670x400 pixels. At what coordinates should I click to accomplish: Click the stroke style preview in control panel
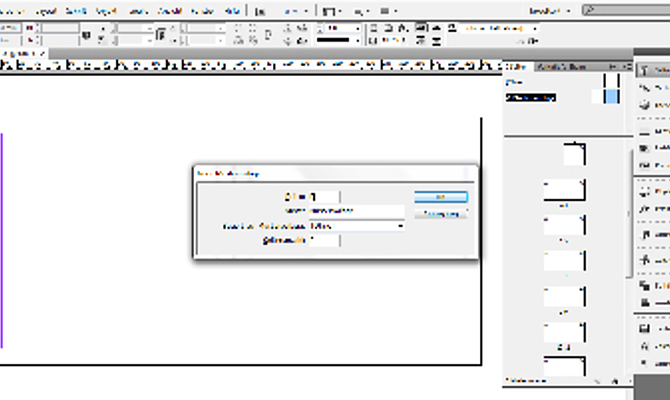click(x=340, y=39)
